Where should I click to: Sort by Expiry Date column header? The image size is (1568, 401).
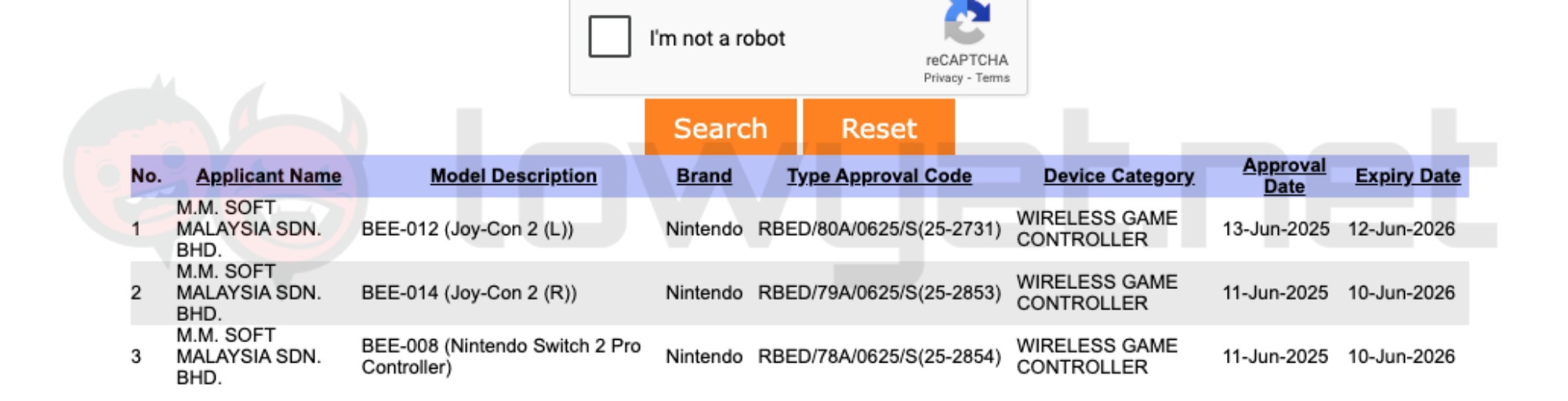coord(1408,175)
